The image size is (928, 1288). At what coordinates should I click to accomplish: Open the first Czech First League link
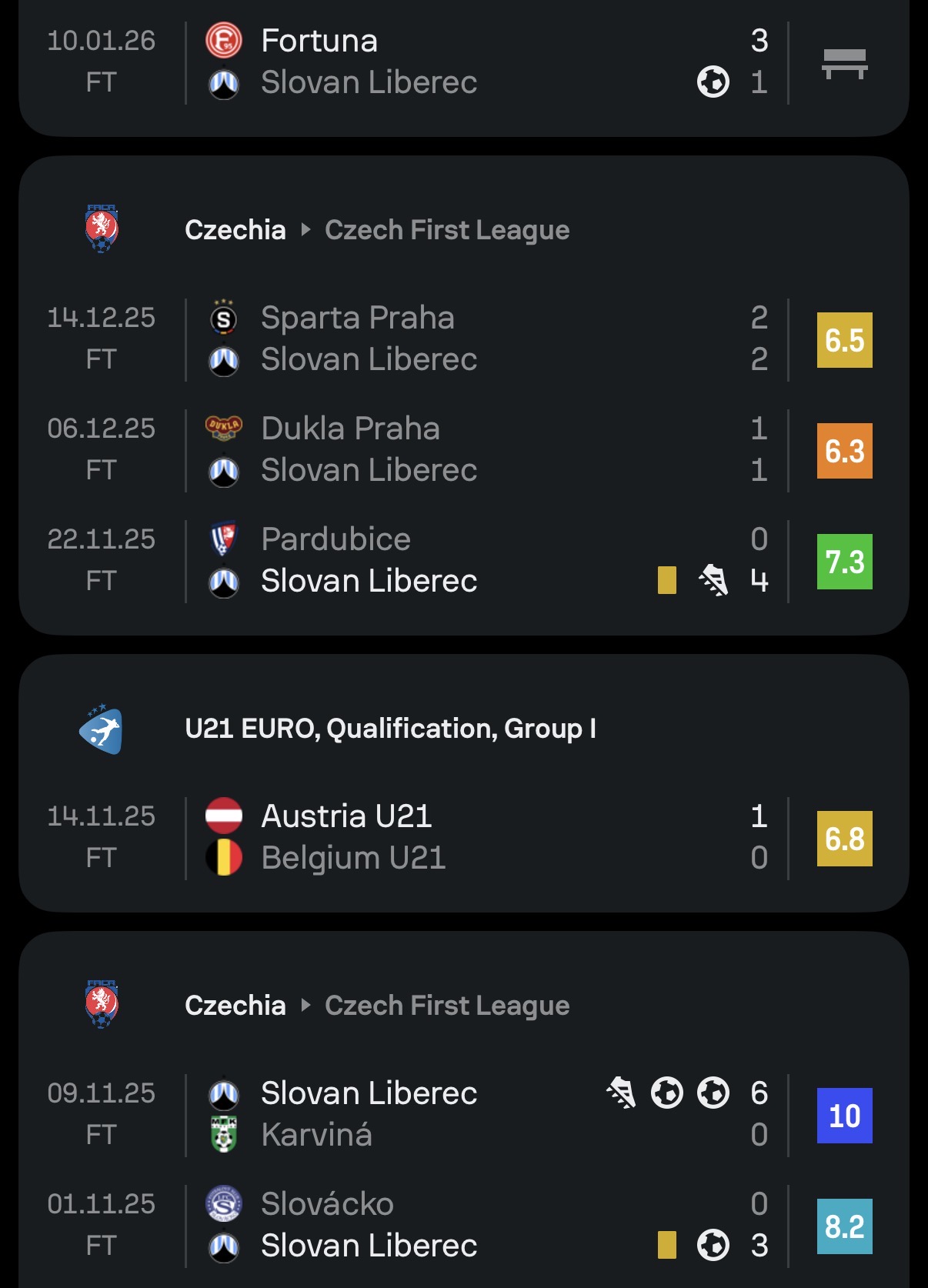(447, 230)
